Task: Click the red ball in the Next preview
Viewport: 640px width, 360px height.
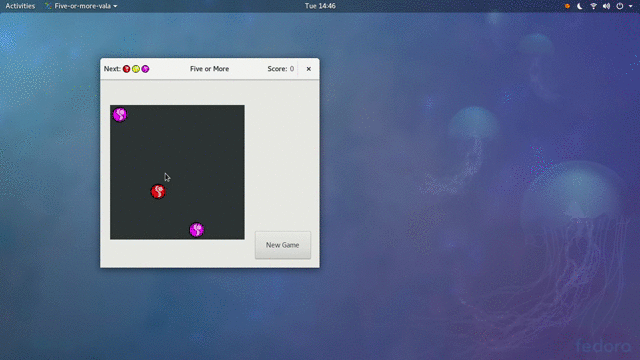Action: pyautogui.click(x=127, y=69)
